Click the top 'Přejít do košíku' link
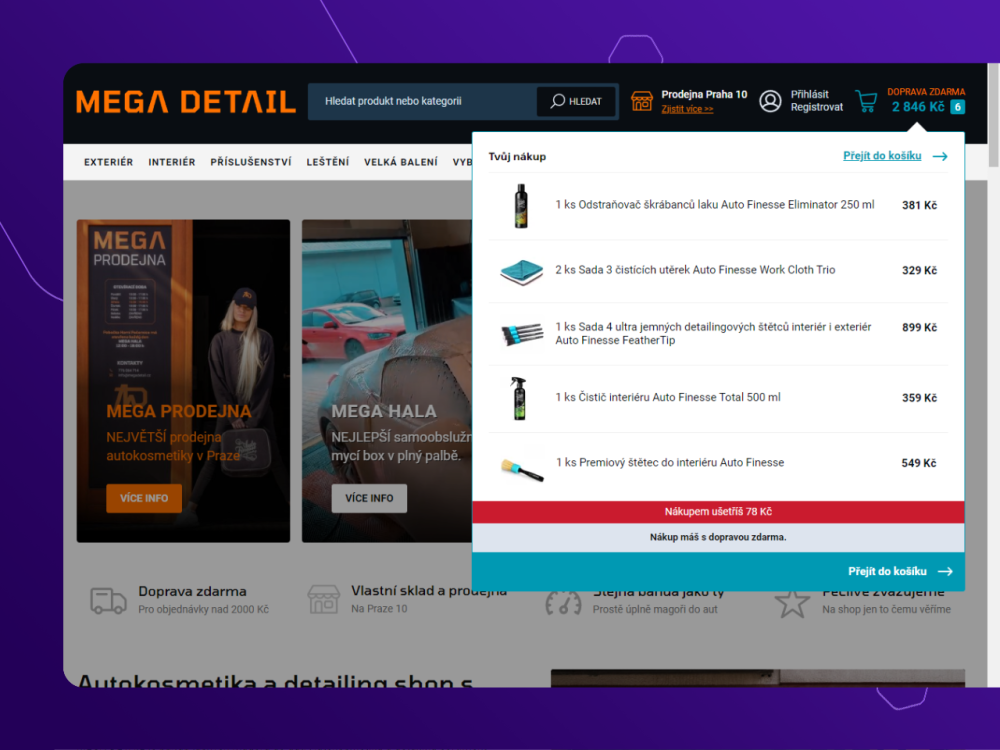The width and height of the screenshot is (1000, 750). pyautogui.click(x=894, y=156)
